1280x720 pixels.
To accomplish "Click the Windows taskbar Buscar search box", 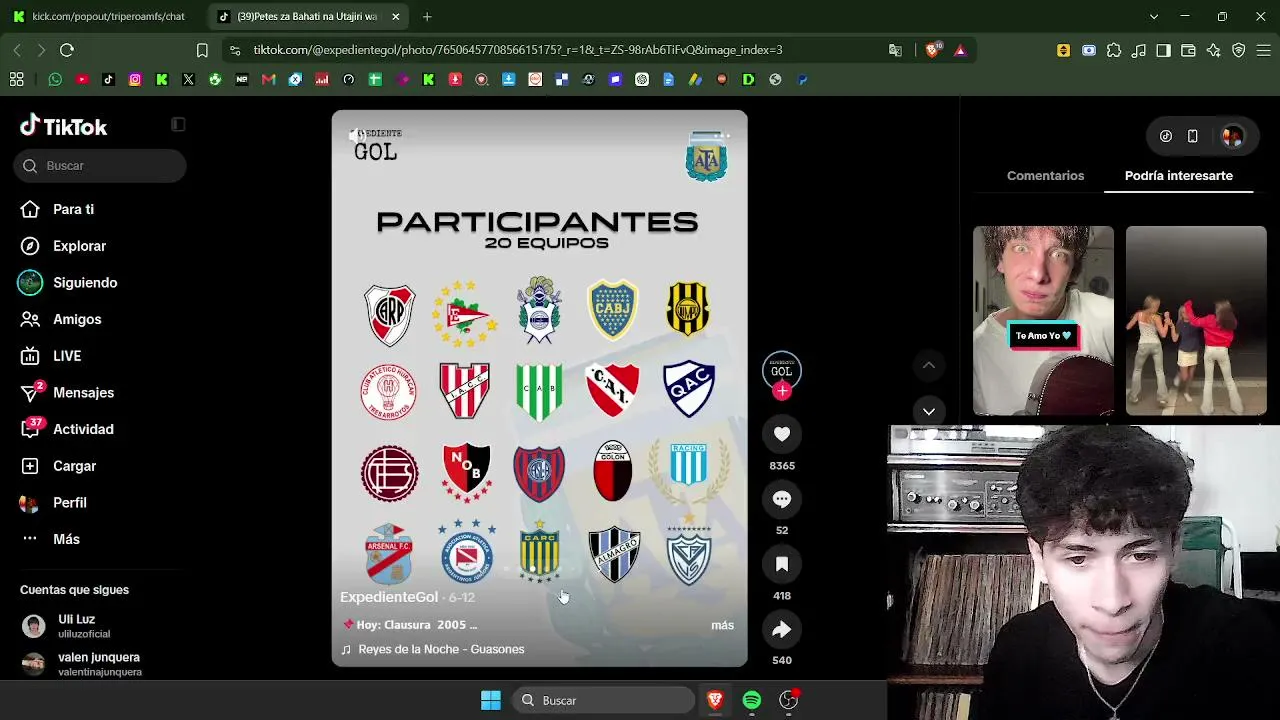I will pos(603,700).
